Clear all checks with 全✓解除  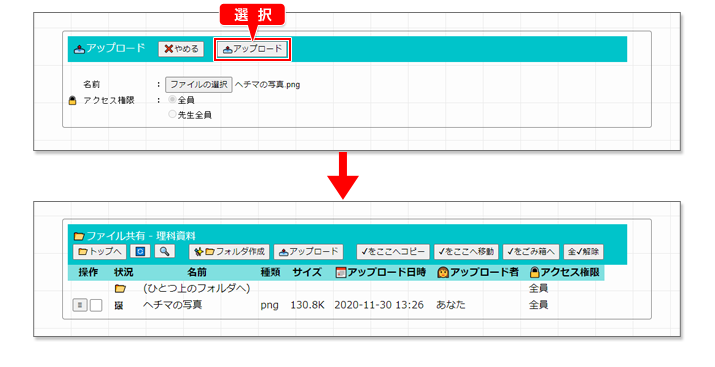pos(584,251)
